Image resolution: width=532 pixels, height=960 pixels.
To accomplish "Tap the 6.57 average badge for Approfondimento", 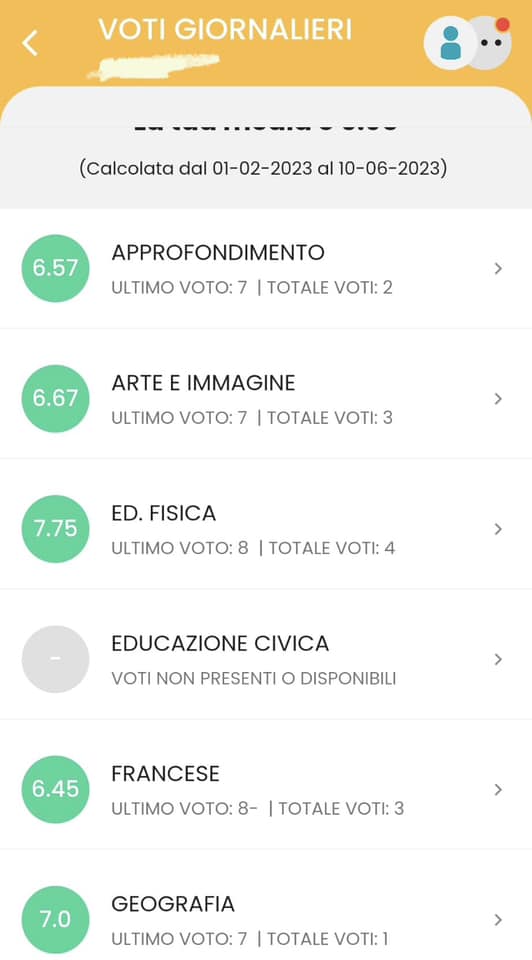I will [55, 268].
